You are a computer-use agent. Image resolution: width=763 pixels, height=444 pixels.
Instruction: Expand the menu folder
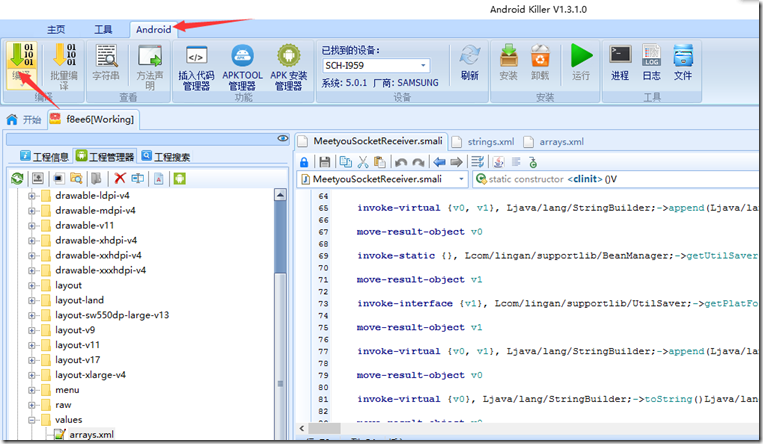(x=32, y=390)
